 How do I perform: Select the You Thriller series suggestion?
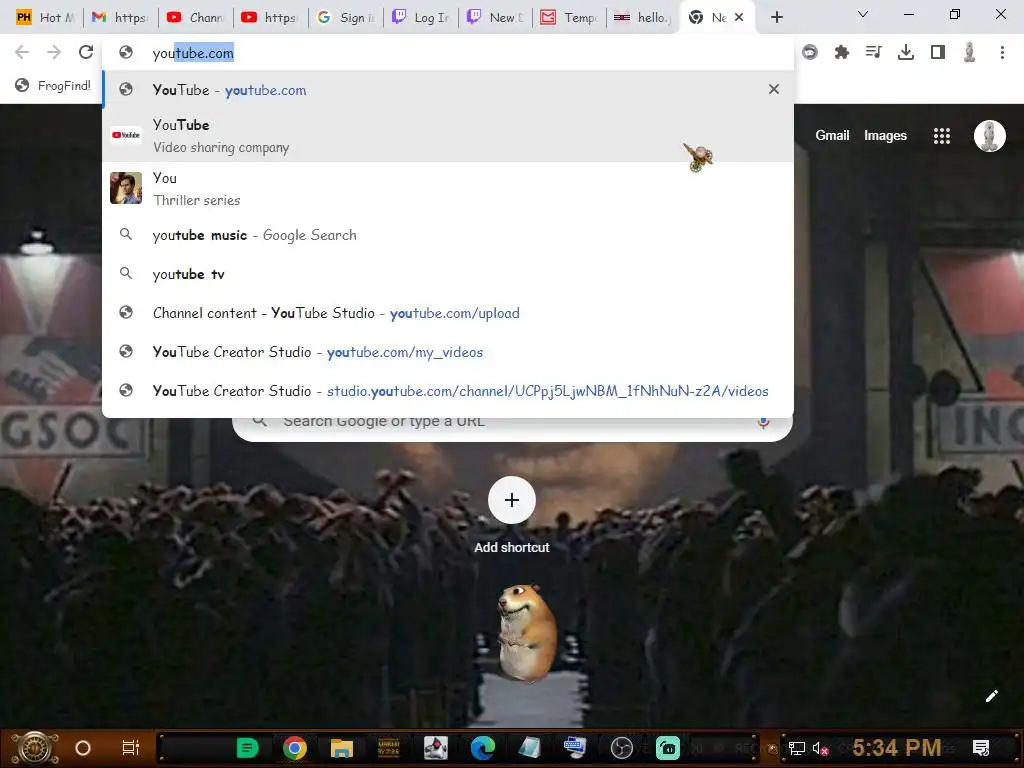[448, 188]
